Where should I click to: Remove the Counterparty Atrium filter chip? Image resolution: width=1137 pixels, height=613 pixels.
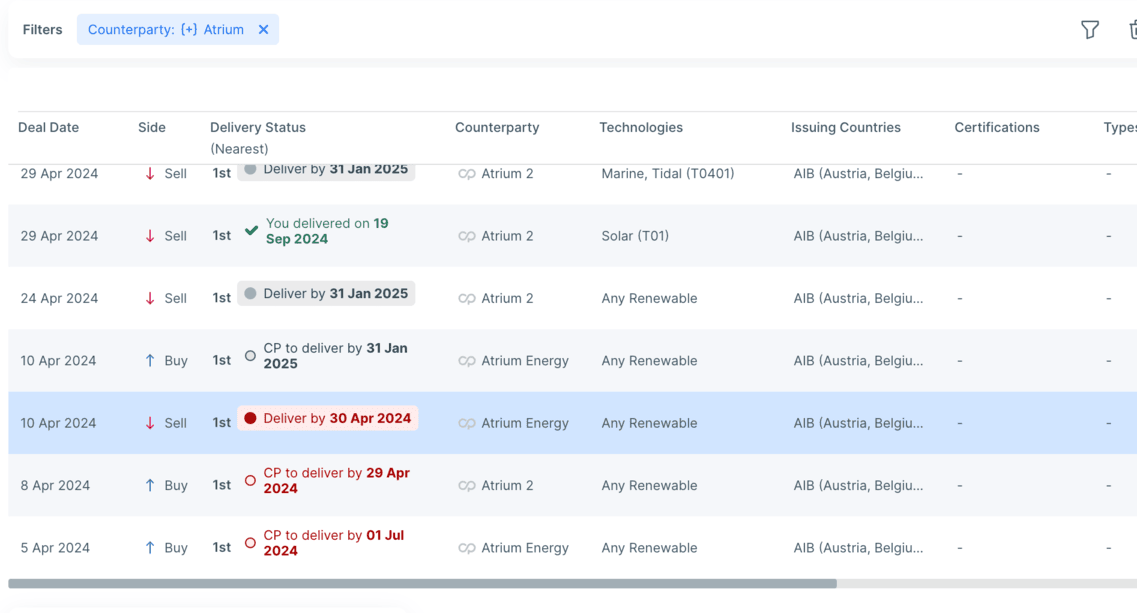coord(263,30)
